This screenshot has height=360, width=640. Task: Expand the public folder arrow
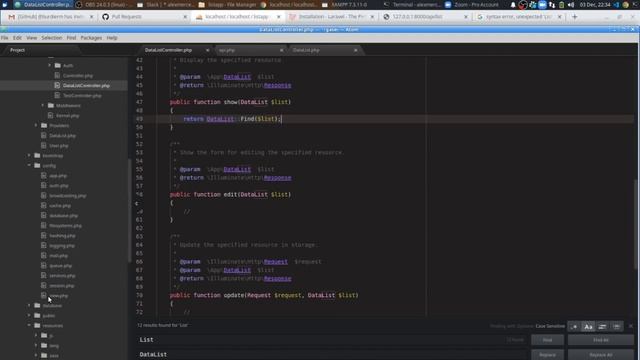(29, 316)
